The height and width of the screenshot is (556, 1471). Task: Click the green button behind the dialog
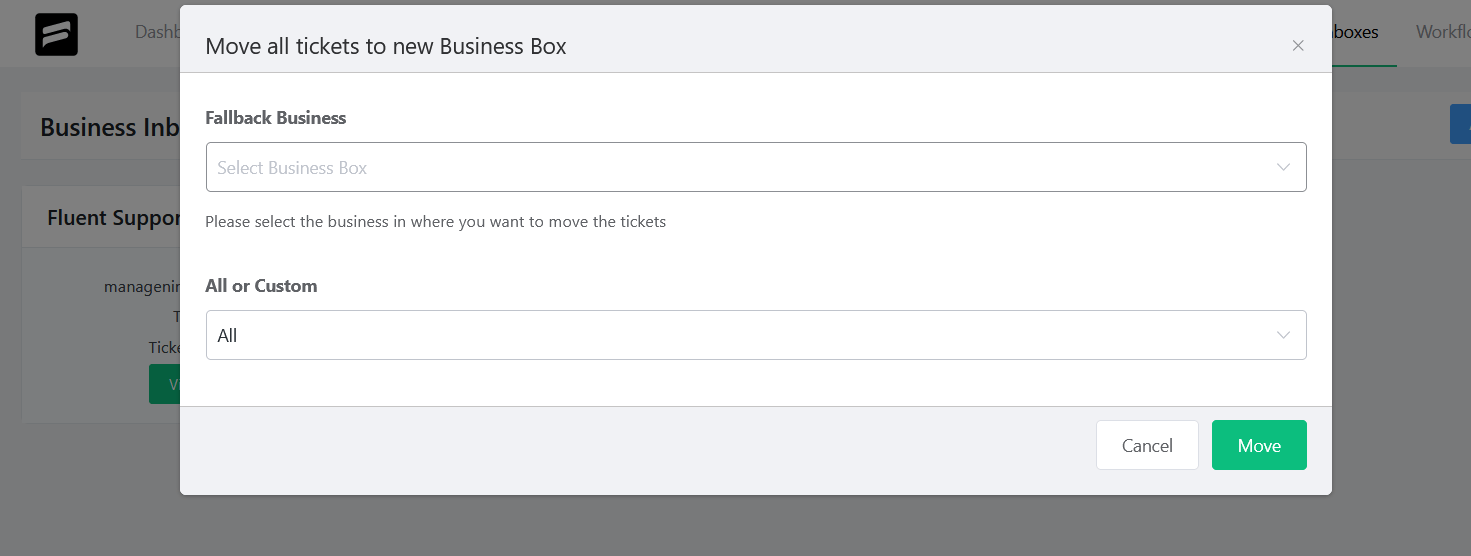(x=165, y=384)
